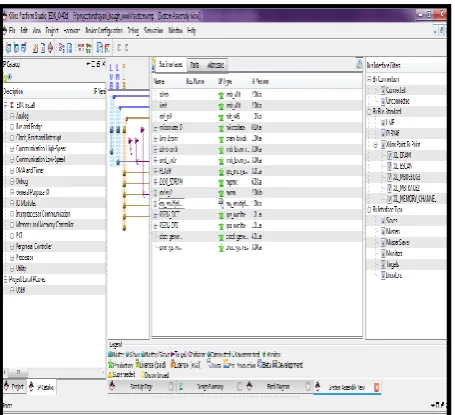Click the first icon in the toolbar
This screenshot has height=415, width=455.
point(8,48)
